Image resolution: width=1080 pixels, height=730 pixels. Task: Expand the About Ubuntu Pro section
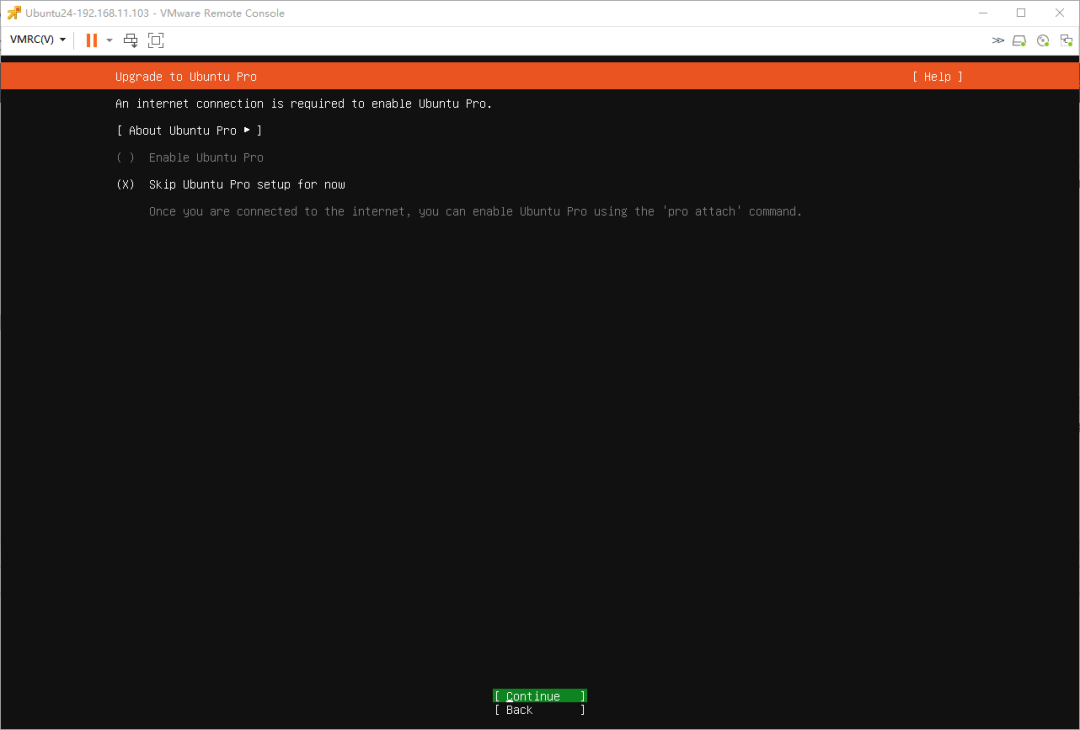pyautogui.click(x=189, y=130)
